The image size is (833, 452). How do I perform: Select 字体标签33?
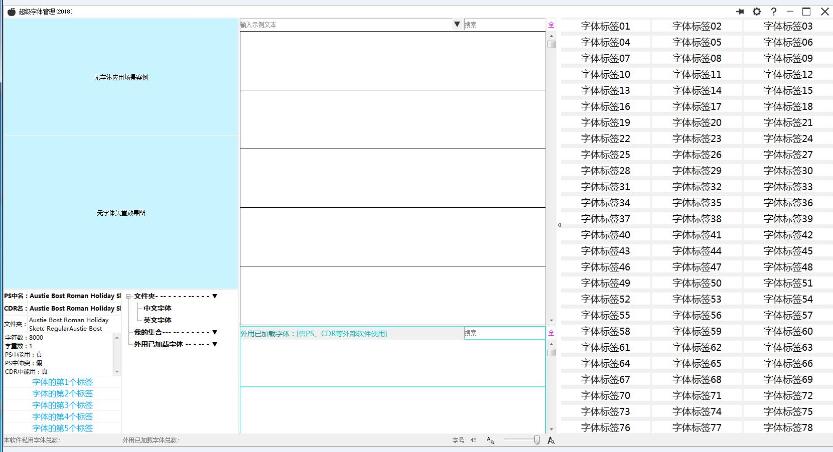tap(788, 186)
